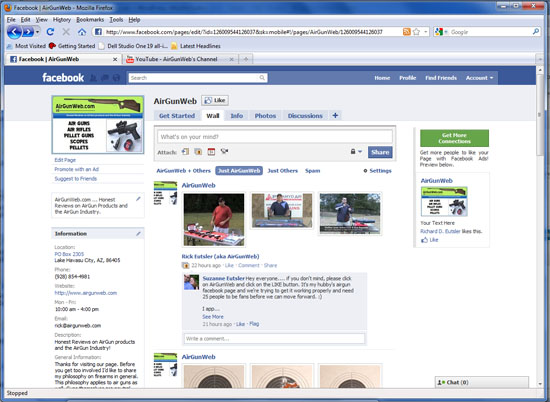
Task: Open the Bookmarks menu
Action: (90, 20)
